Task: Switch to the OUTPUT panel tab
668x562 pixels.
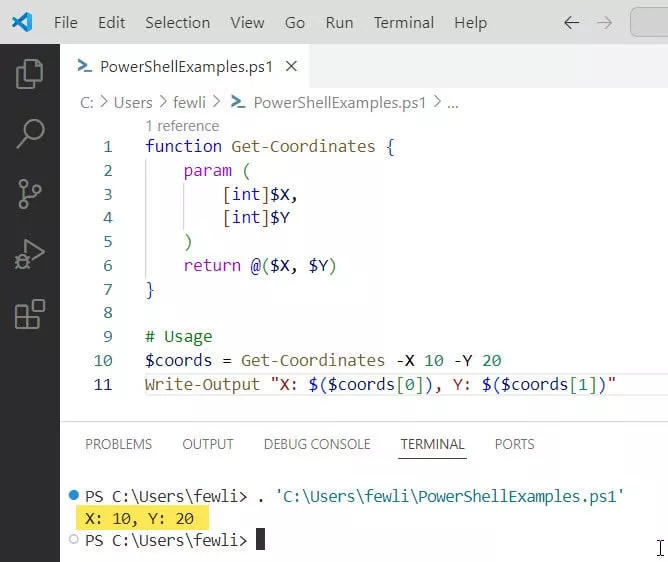Action: pos(207,444)
